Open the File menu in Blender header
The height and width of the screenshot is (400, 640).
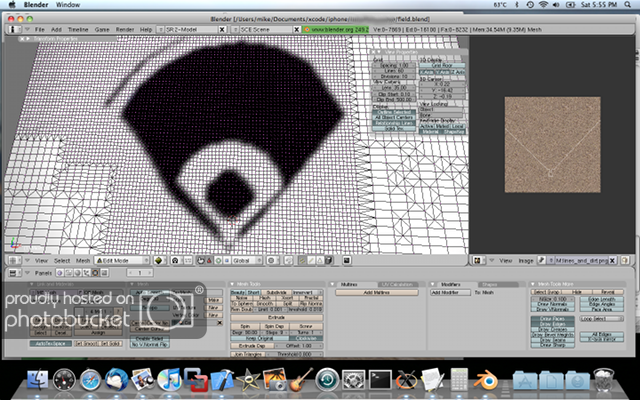click(x=40, y=29)
